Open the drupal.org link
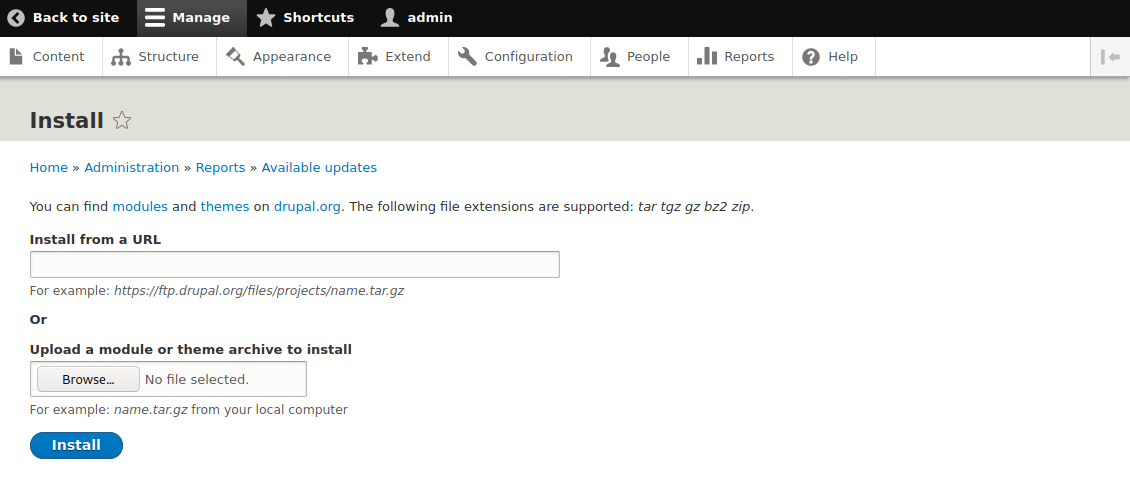This screenshot has width=1130, height=484. 307,207
